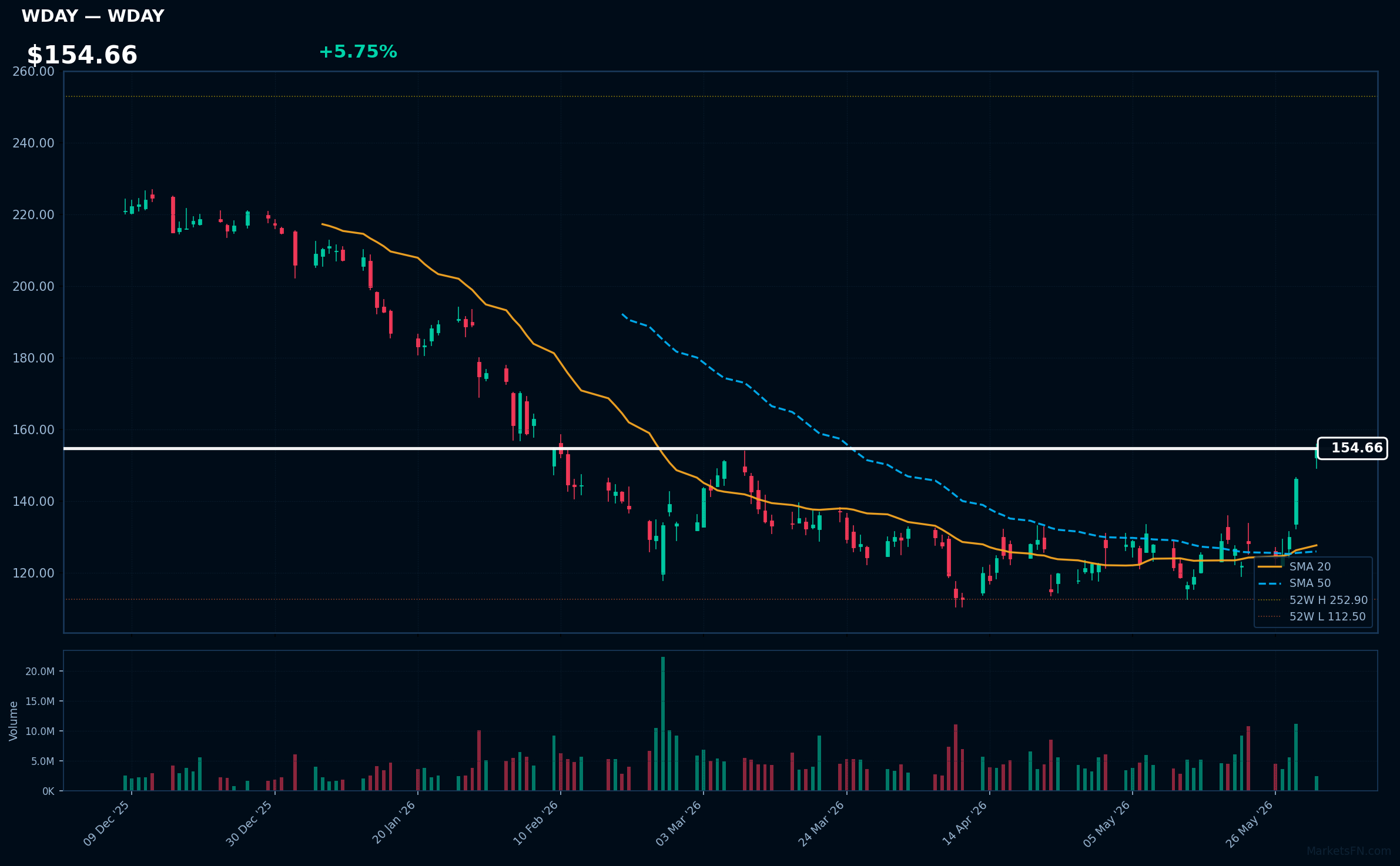Click the 24 Mar '26 date label
Viewport: 1400px width, 866px height.
coord(822,824)
